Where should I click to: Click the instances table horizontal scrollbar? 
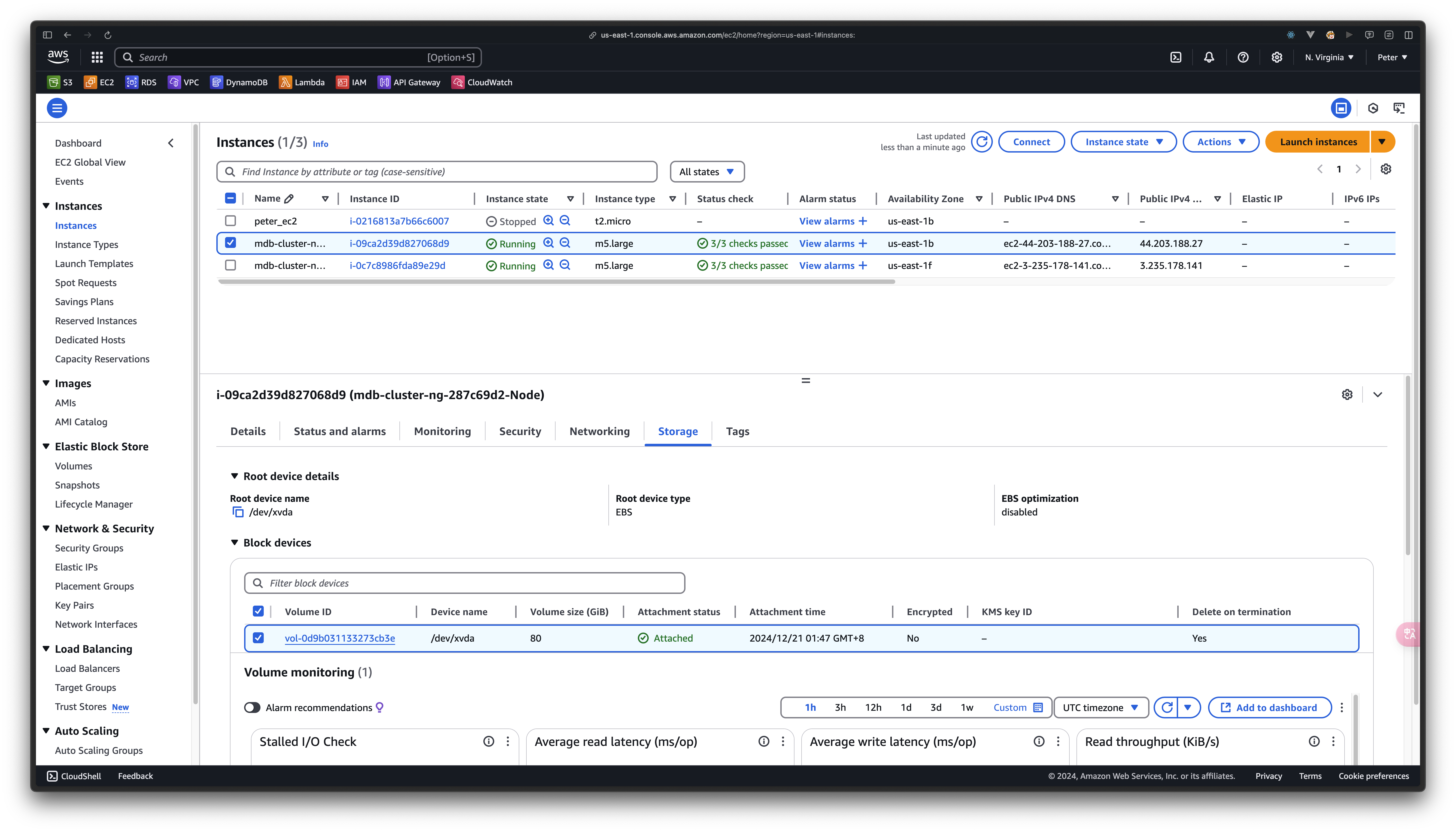click(x=556, y=282)
